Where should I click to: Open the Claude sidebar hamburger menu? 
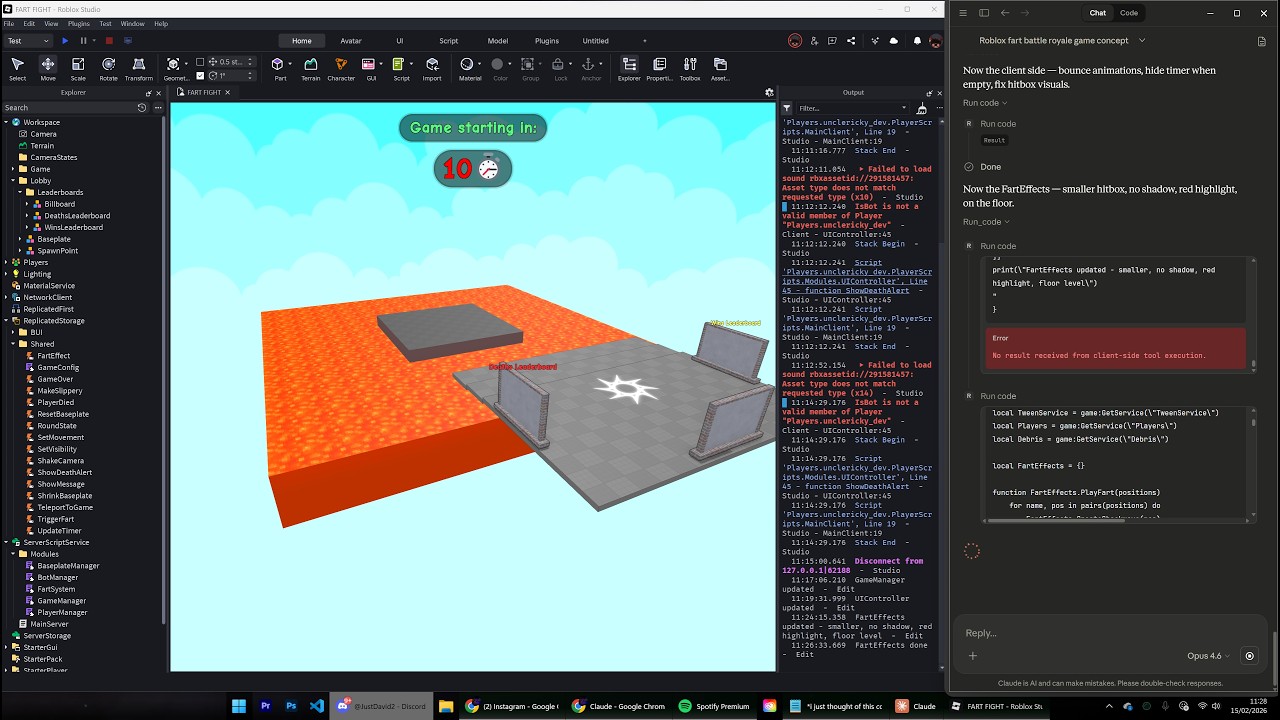click(x=963, y=13)
